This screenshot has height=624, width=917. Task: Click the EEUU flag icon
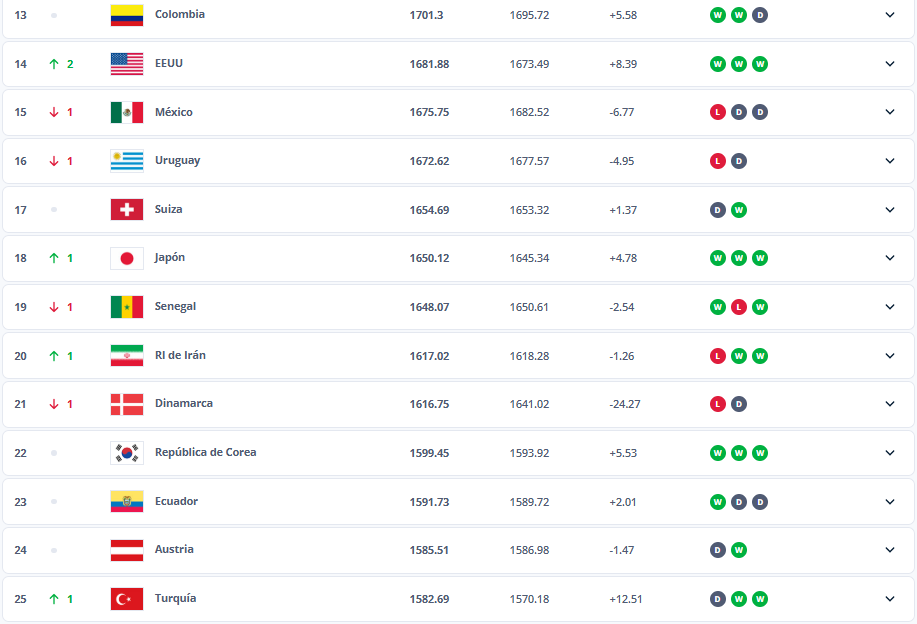click(x=127, y=64)
